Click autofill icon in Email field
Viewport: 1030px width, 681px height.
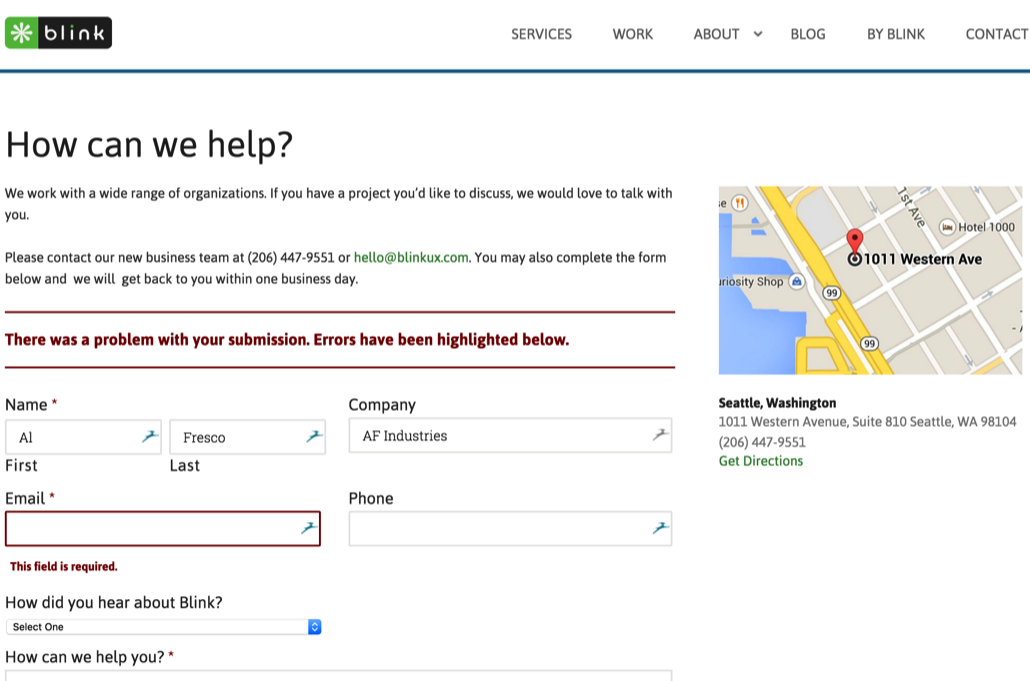point(309,527)
